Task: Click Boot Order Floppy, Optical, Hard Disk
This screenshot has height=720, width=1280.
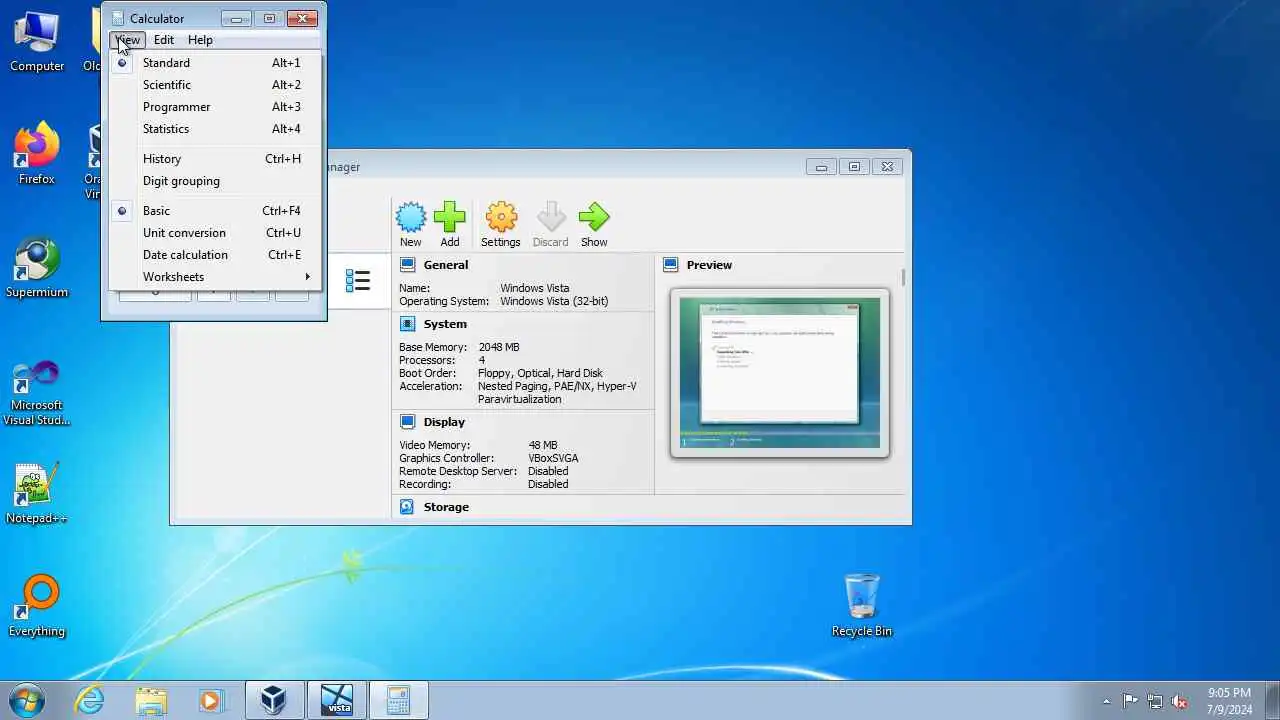Action: point(540,373)
